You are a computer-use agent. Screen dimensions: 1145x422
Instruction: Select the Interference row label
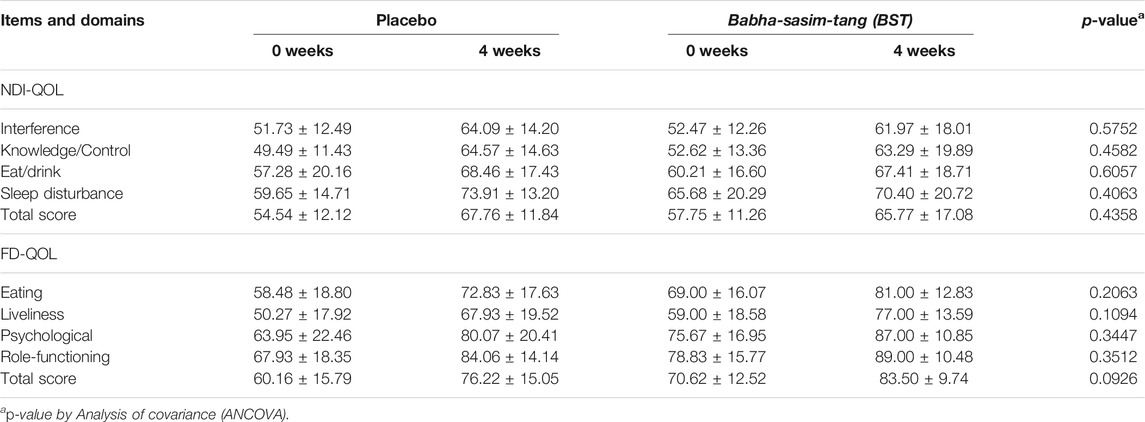pyautogui.click(x=40, y=129)
